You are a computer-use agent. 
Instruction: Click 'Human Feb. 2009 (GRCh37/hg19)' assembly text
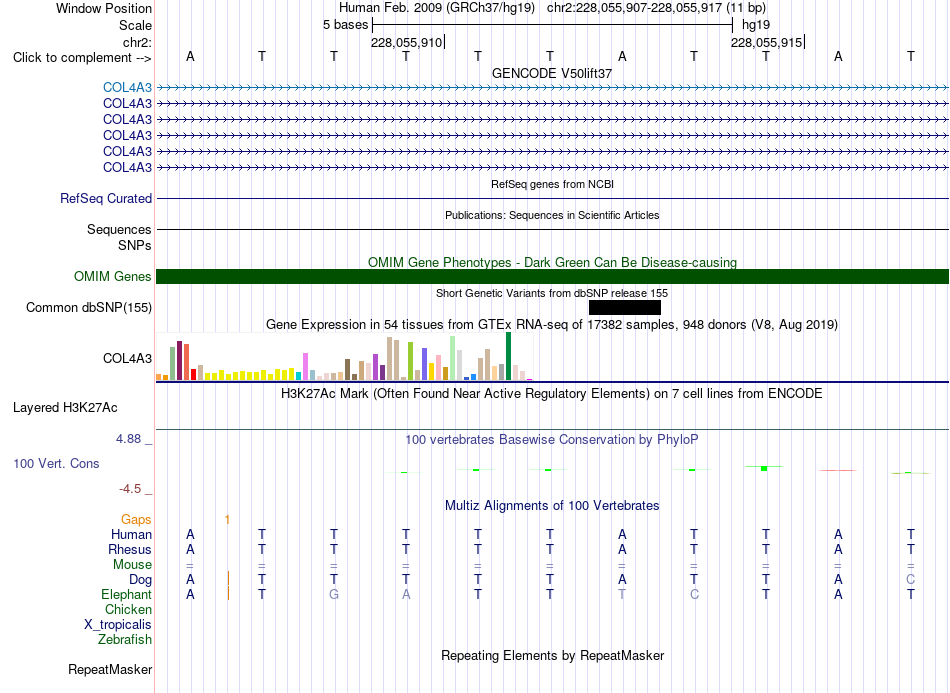pyautogui.click(x=437, y=8)
